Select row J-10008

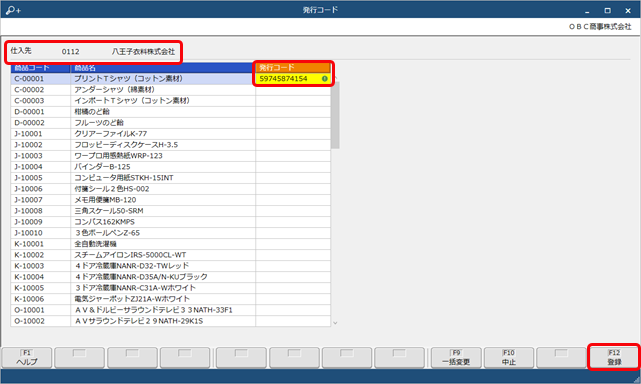click(170, 211)
